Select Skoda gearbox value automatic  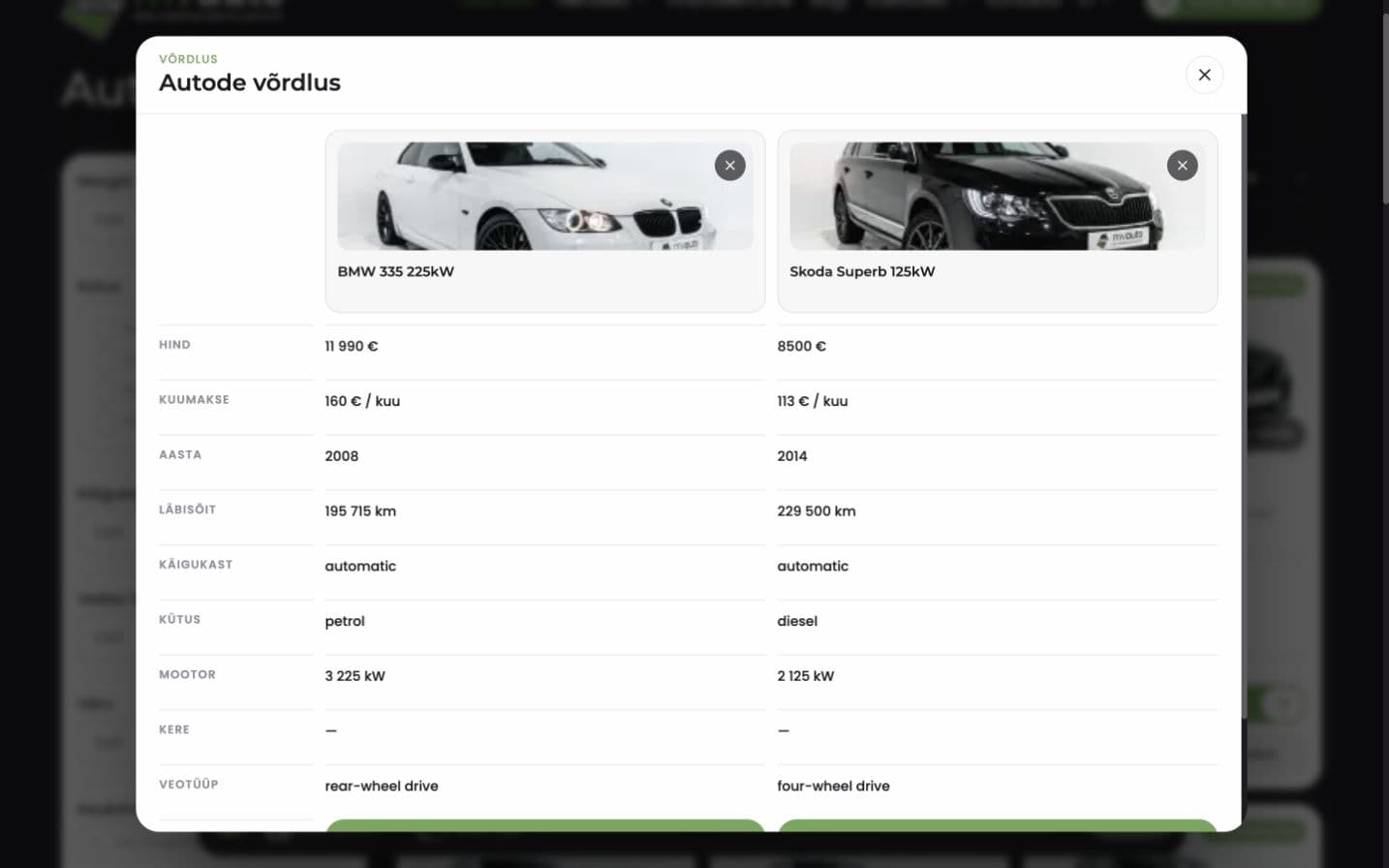tap(813, 566)
